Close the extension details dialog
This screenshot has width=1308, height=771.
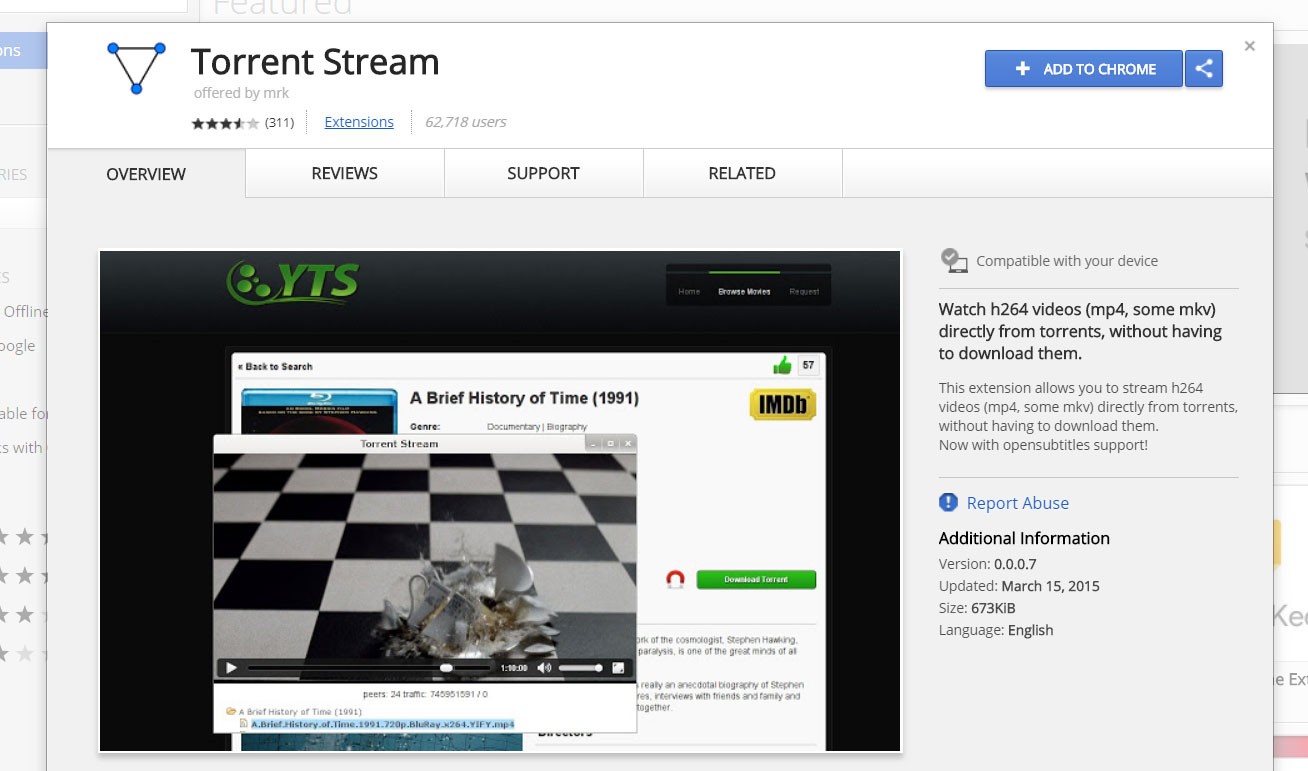[x=1249, y=46]
